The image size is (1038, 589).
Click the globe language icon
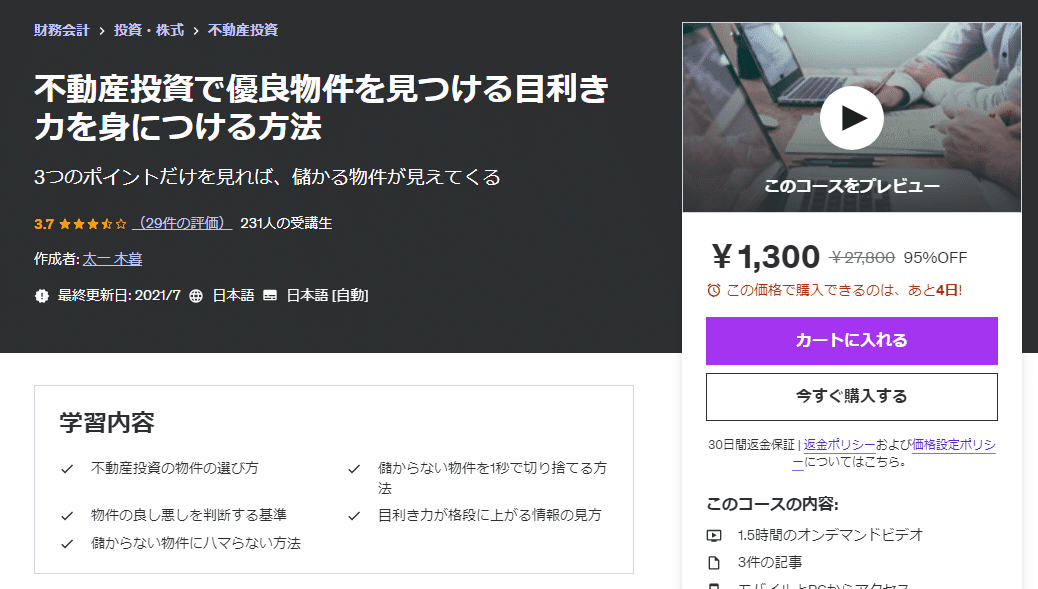(x=196, y=296)
